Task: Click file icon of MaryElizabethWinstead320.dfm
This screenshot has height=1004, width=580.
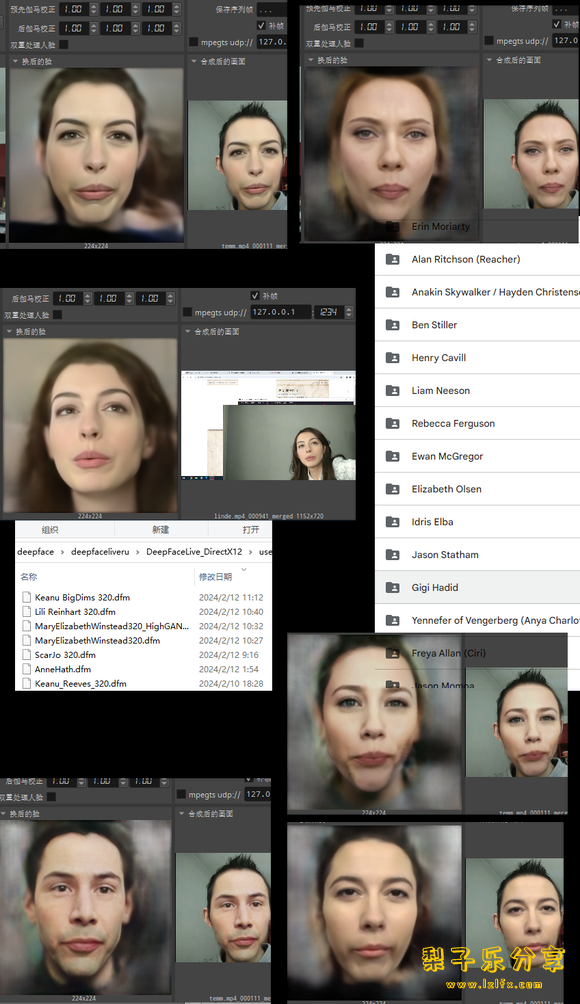Action: 26,640
